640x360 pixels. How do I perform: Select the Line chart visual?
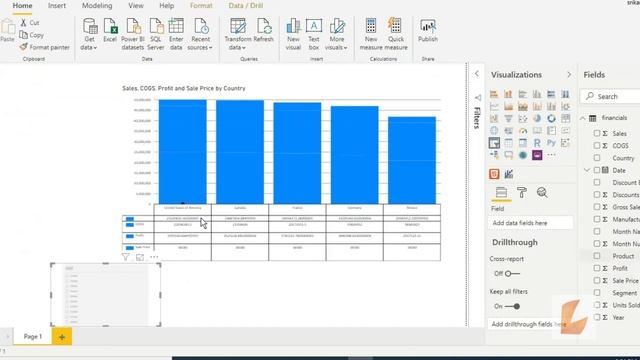(x=494, y=107)
